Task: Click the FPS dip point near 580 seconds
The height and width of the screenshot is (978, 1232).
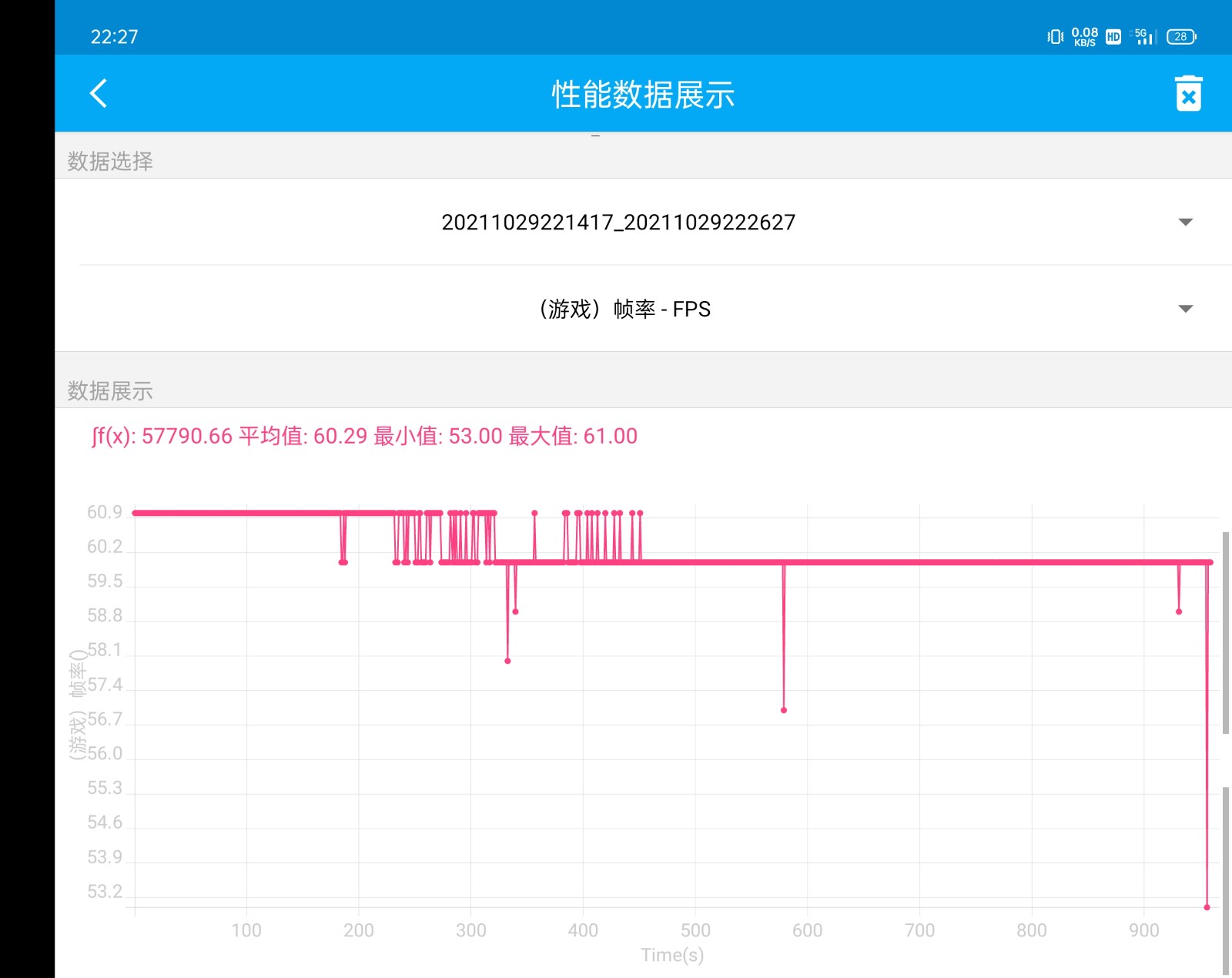Action: coord(784,710)
